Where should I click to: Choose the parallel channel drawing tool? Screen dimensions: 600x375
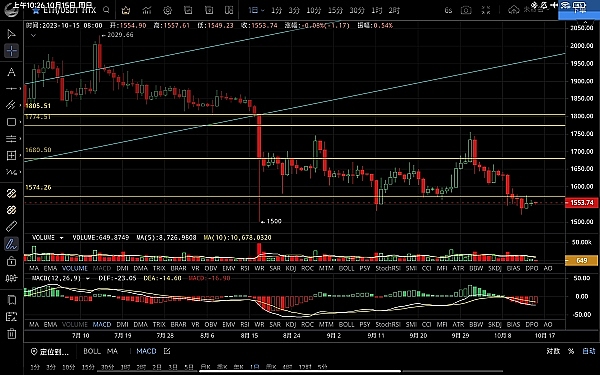pos(11,105)
